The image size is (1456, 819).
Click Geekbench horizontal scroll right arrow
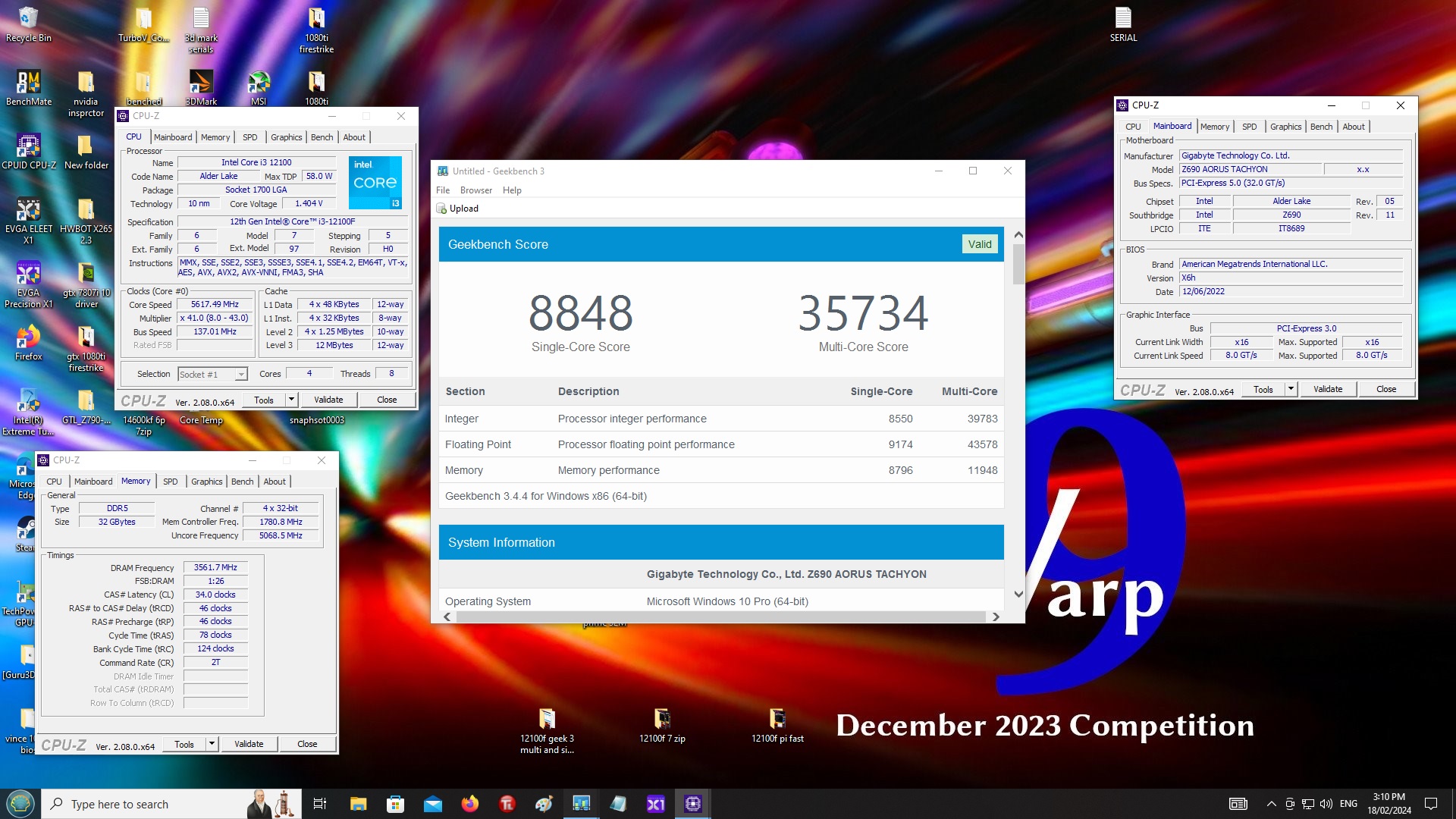[x=996, y=617]
